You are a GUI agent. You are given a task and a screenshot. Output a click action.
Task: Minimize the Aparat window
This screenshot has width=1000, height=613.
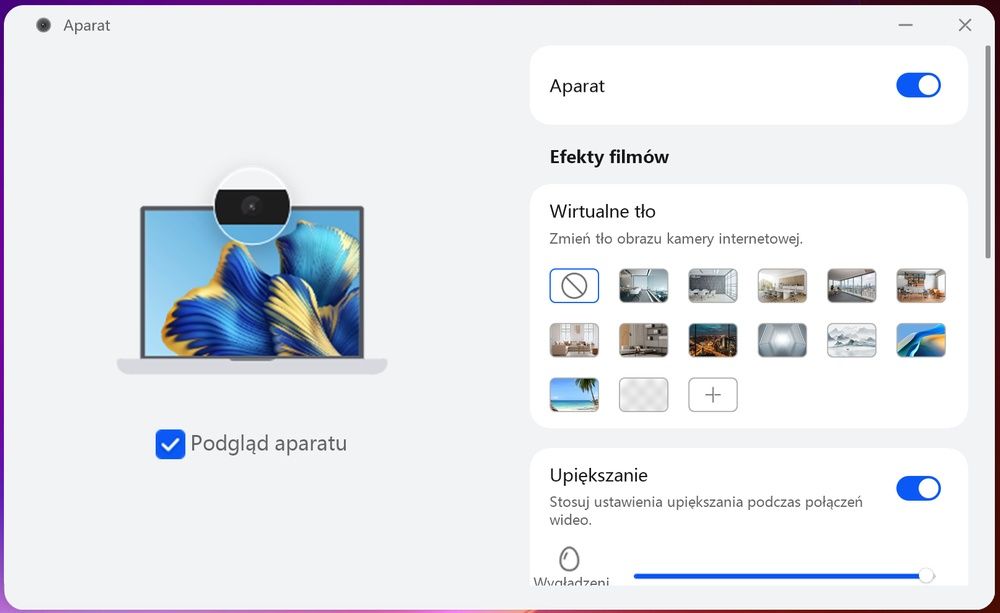[x=905, y=25]
